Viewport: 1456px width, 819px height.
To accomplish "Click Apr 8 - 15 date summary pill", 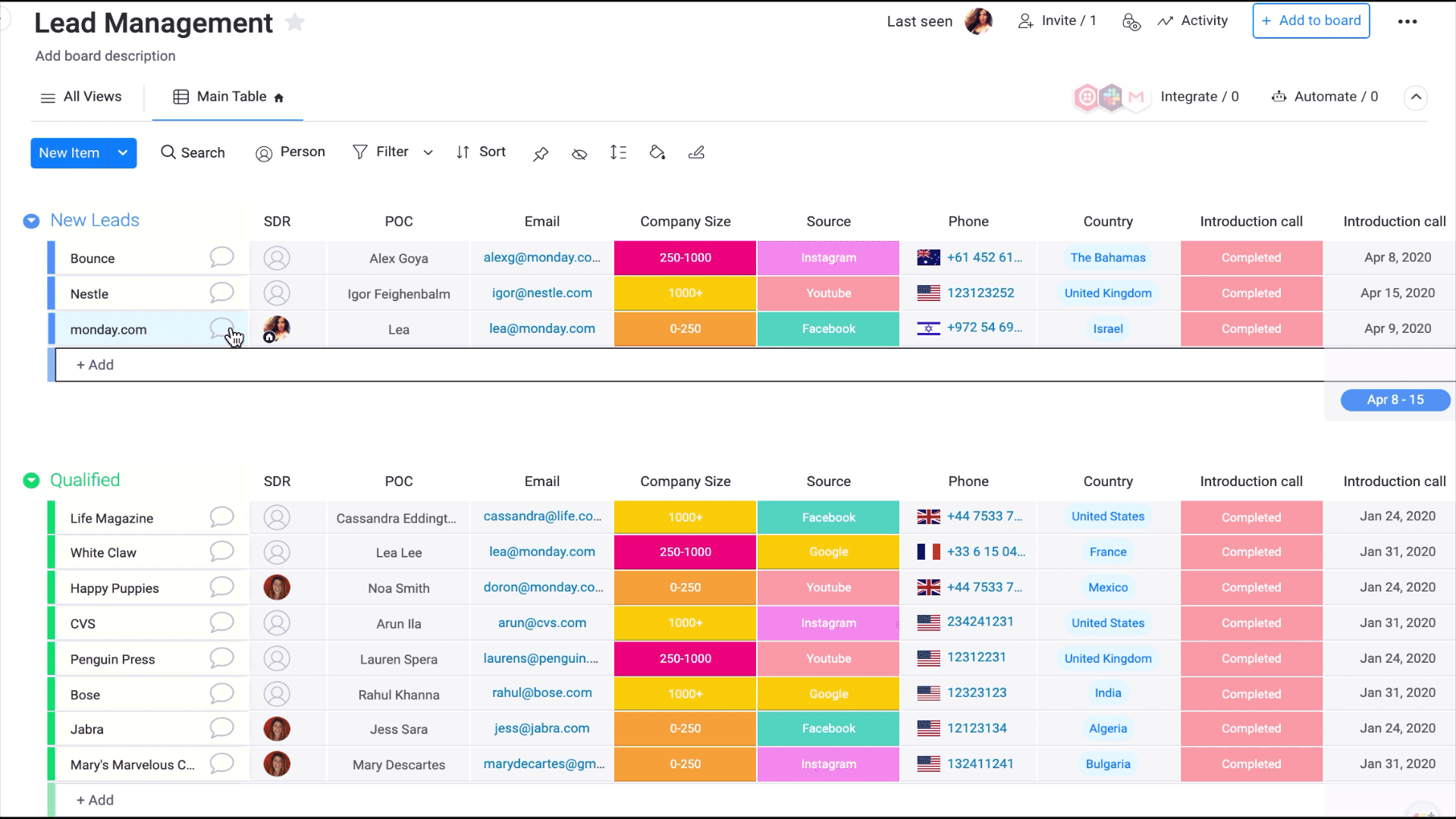I will click(1395, 400).
